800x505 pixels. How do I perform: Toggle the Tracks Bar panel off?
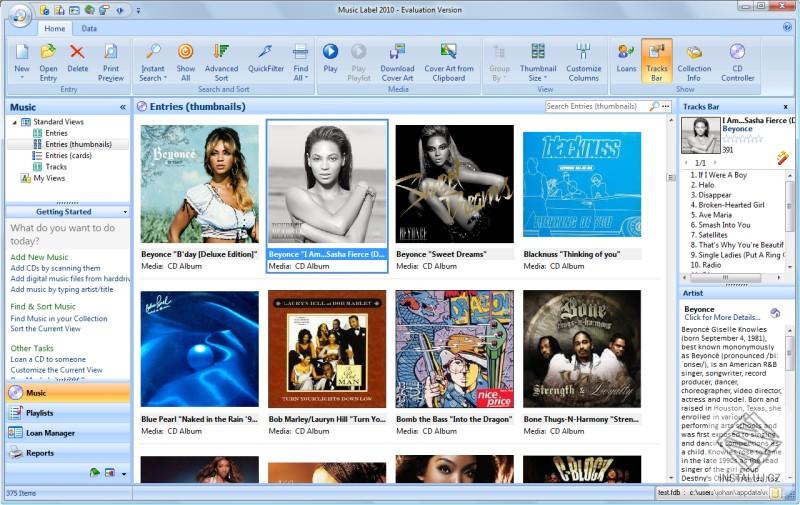click(x=656, y=59)
